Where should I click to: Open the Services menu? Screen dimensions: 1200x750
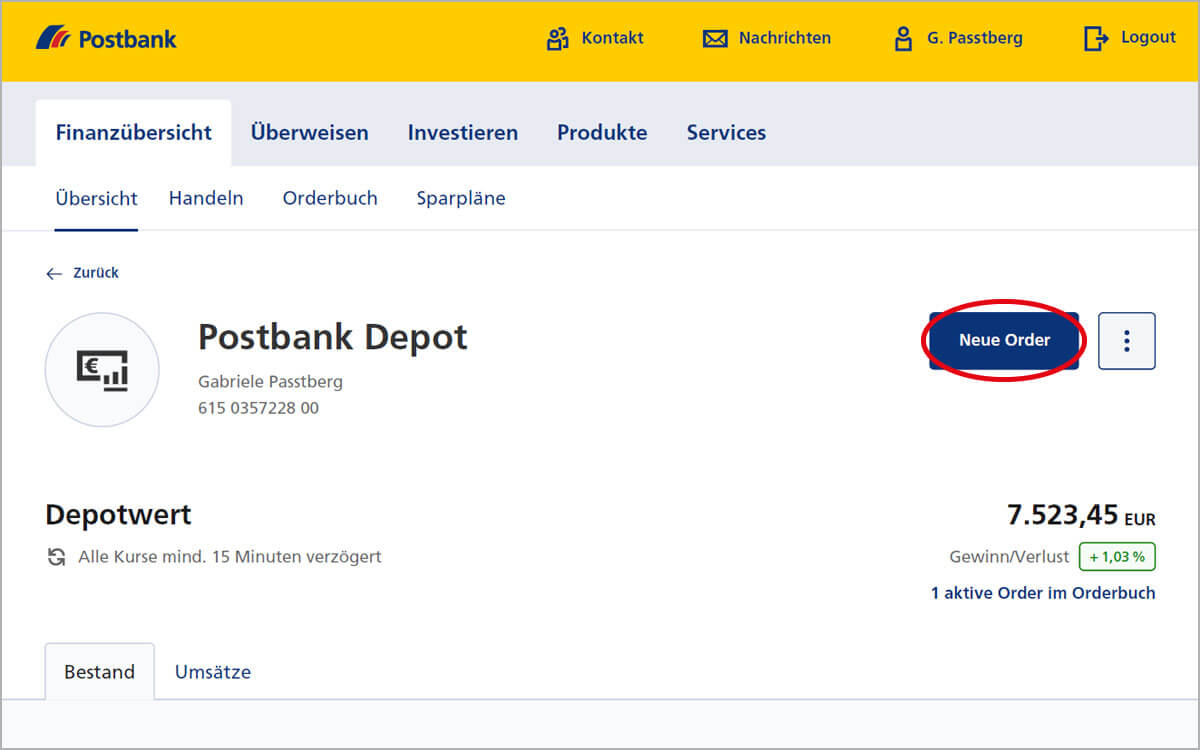(x=726, y=132)
